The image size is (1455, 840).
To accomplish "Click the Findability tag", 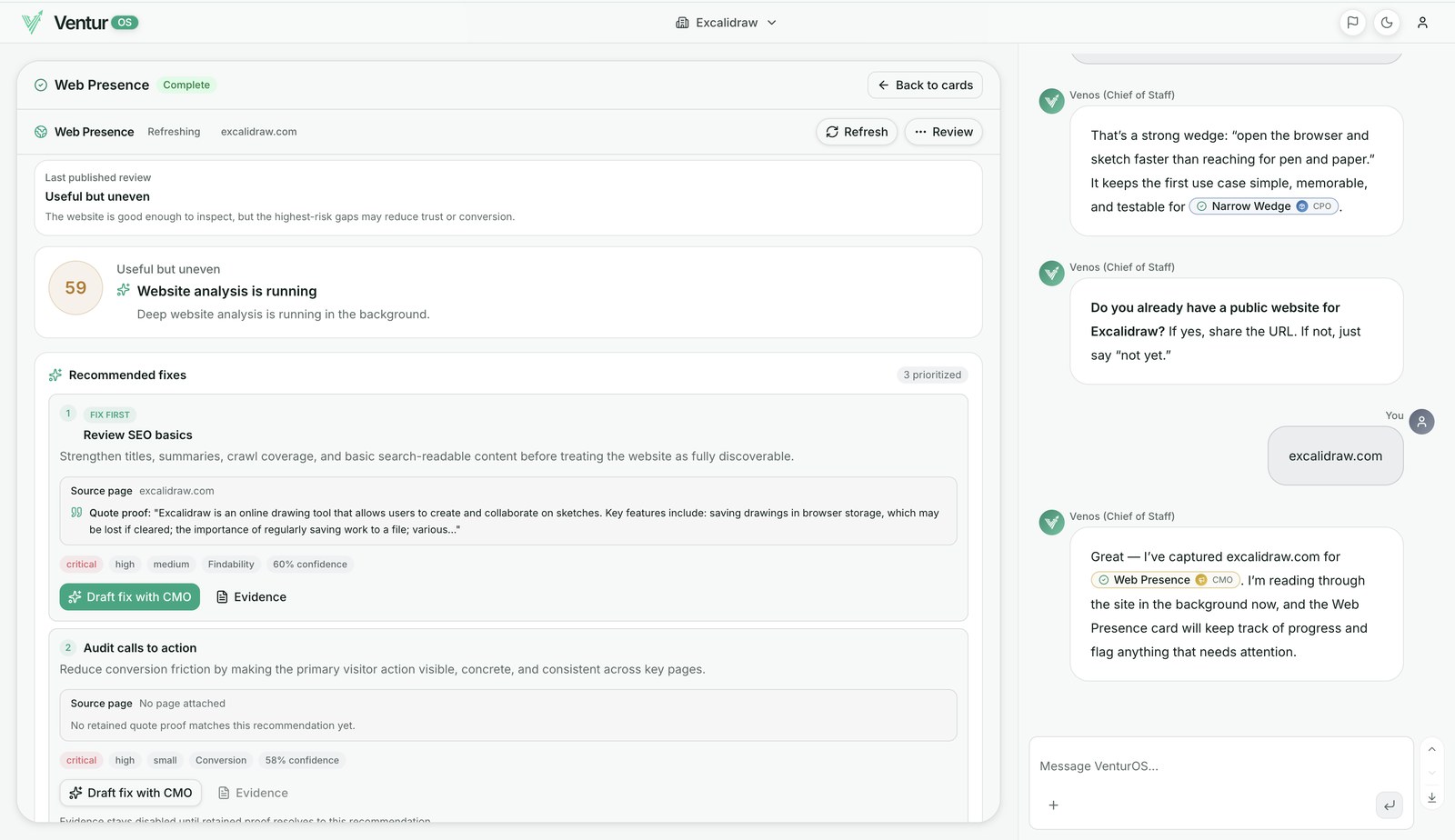I will pos(231,565).
